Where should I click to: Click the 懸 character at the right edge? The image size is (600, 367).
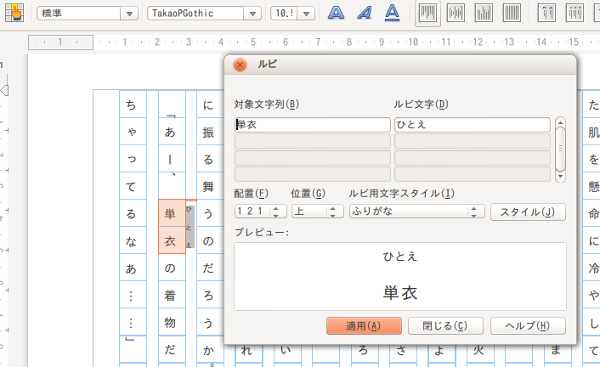594,186
